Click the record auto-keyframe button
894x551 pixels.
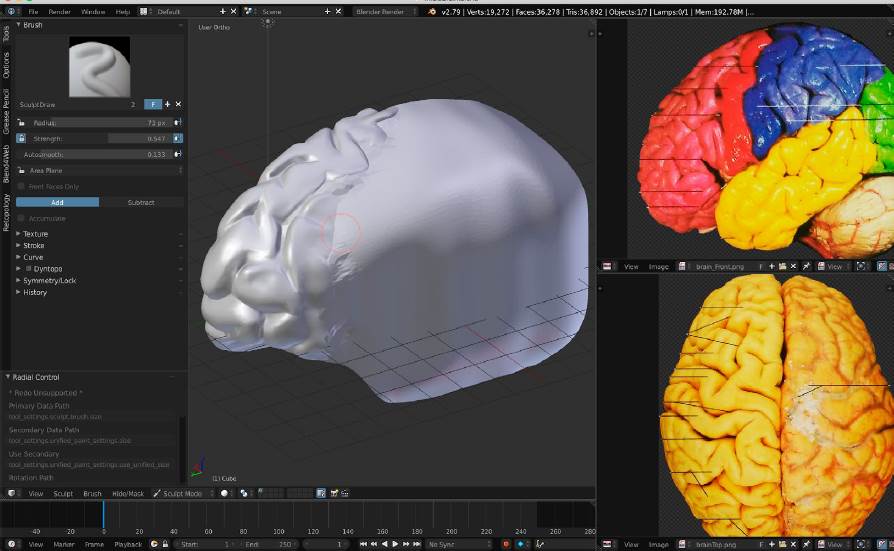coord(505,544)
